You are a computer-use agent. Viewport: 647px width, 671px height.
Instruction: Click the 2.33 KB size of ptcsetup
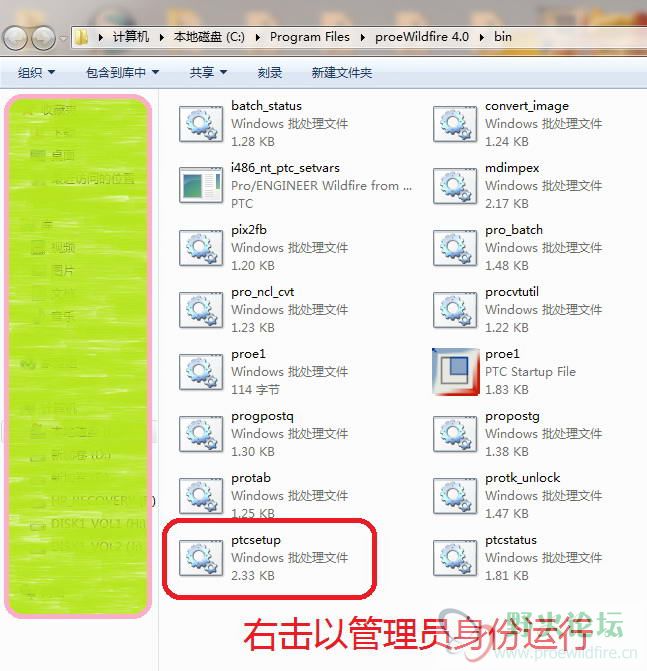(x=252, y=576)
